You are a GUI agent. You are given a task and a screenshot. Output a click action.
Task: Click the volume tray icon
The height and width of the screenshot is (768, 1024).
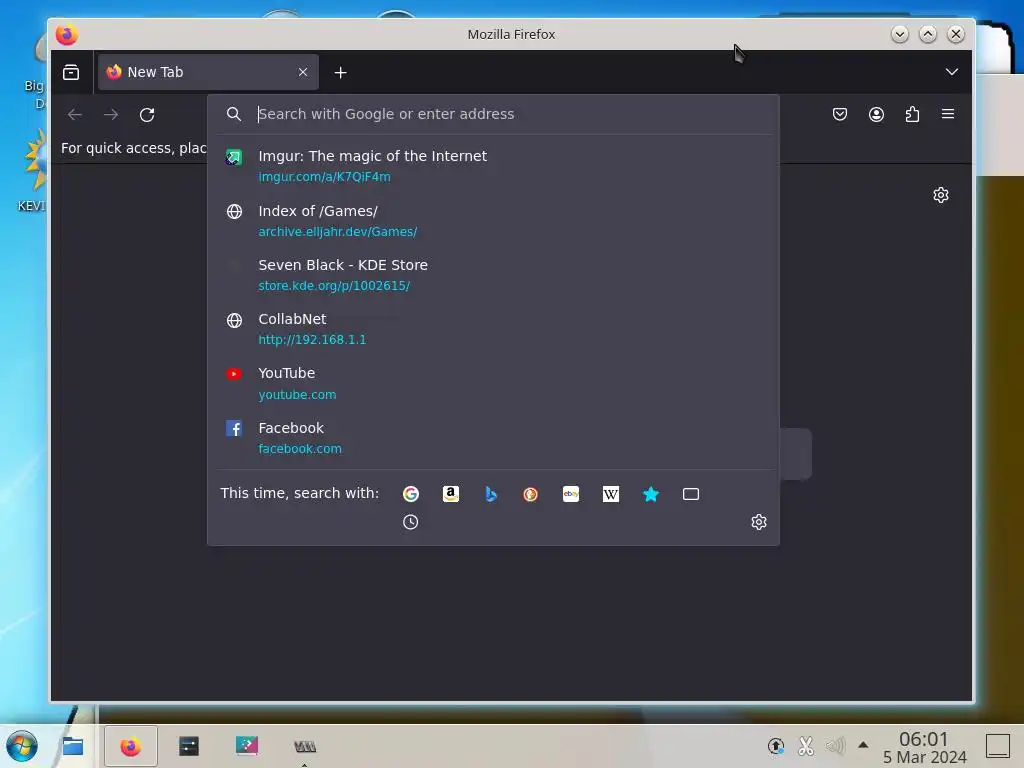835,746
